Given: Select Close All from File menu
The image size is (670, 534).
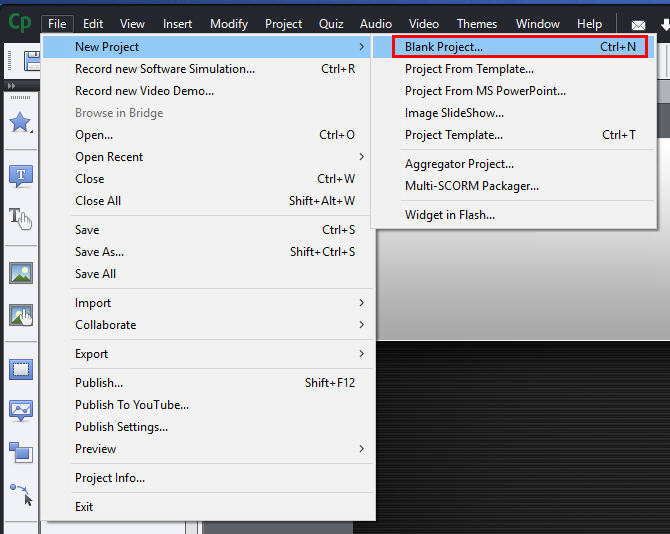Looking at the screenshot, I should (x=207, y=201).
